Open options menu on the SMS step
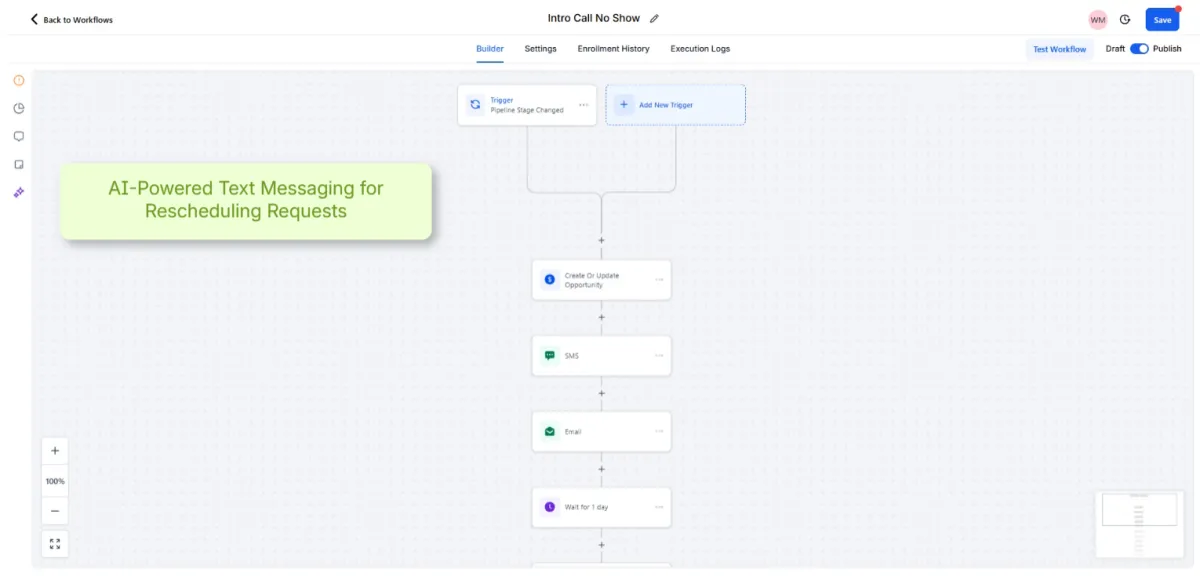The image size is (1200, 576). (x=659, y=356)
